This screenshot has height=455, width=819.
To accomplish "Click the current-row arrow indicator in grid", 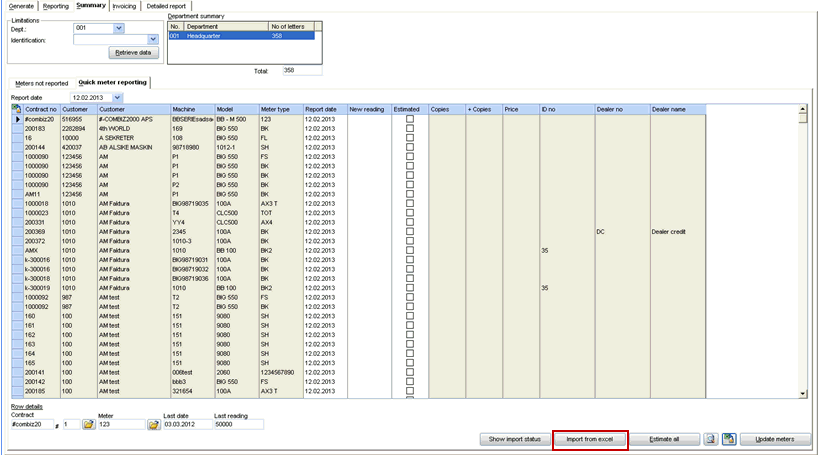I will point(16,119).
